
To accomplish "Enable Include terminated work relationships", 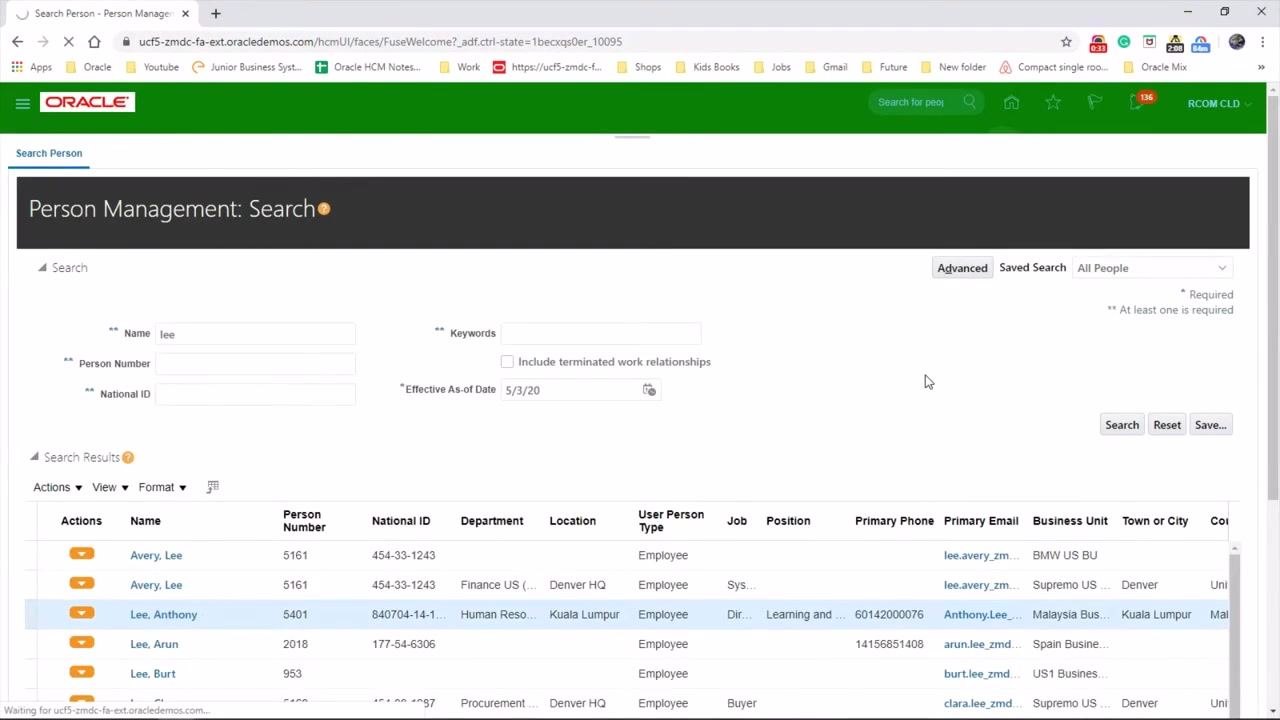I will (x=507, y=362).
